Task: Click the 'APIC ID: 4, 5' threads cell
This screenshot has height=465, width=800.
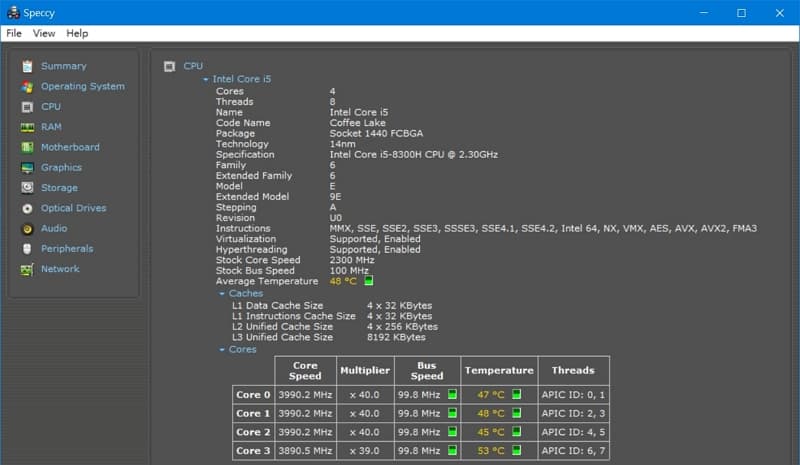Action: pos(573,432)
